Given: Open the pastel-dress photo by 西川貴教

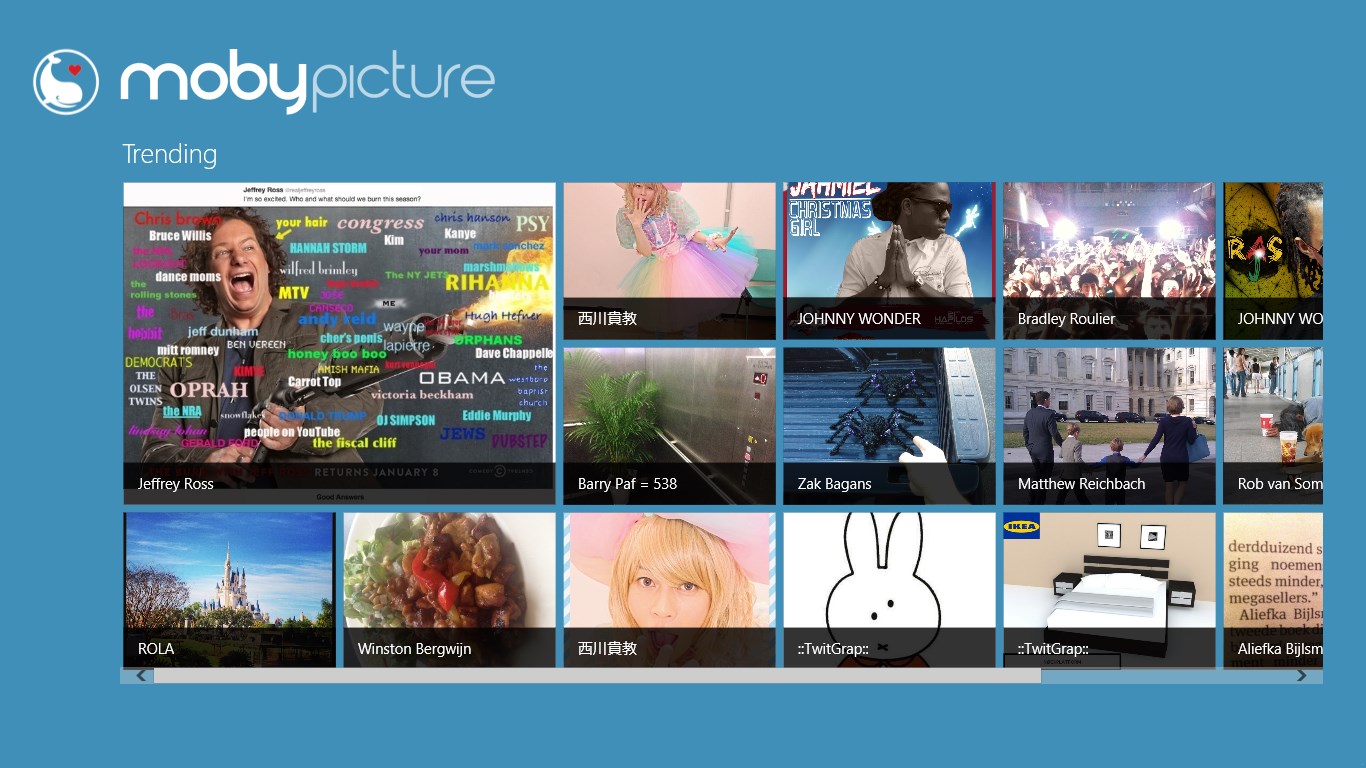Looking at the screenshot, I should pos(669,260).
